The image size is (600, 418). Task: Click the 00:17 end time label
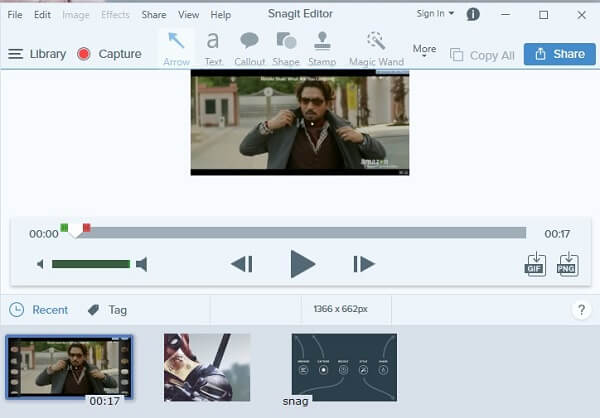(557, 234)
